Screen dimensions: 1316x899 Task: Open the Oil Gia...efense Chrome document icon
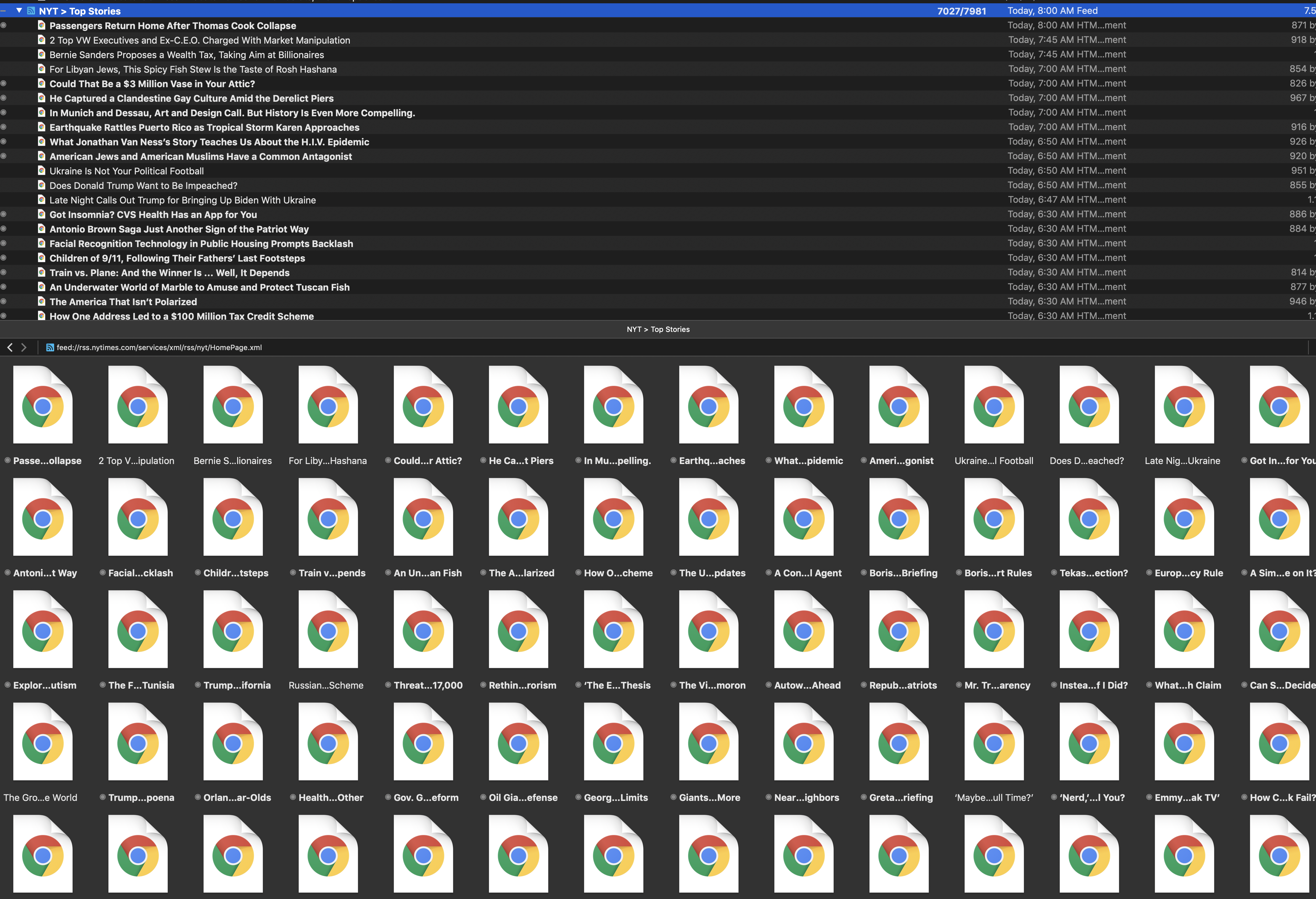519,741
